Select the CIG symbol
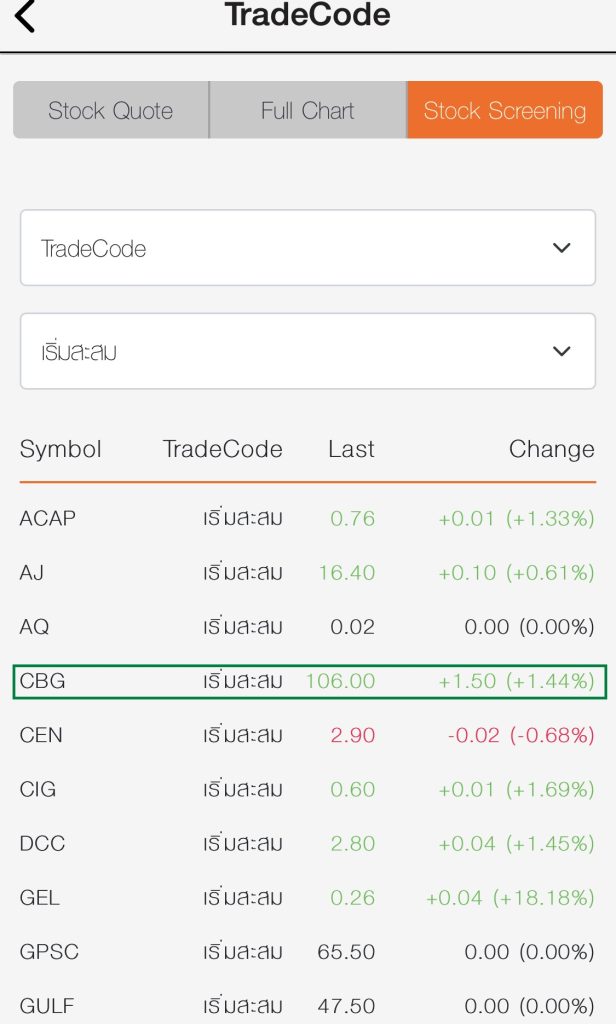The height and width of the screenshot is (1024, 616). point(38,790)
